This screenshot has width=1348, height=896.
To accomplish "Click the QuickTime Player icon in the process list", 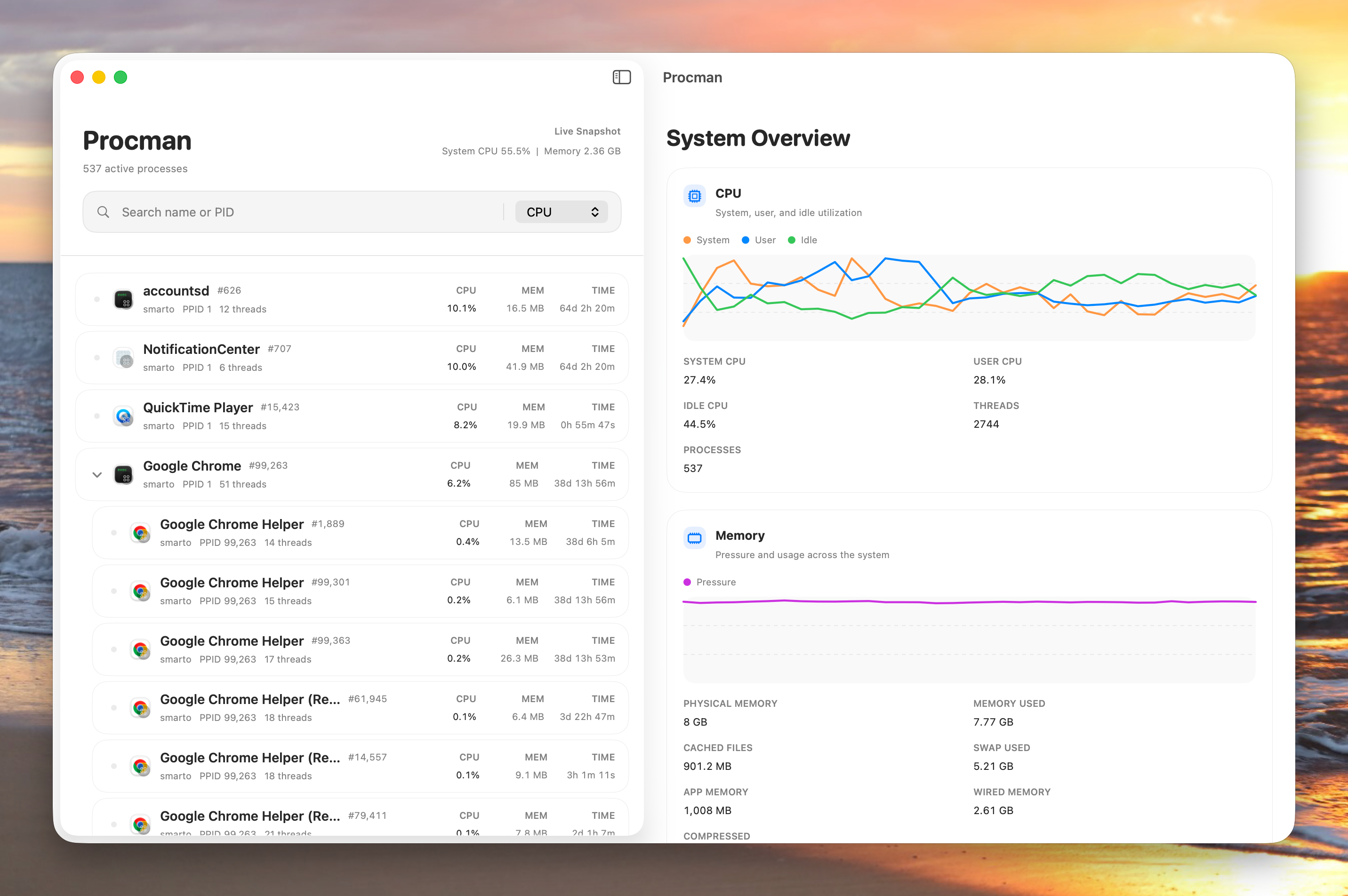I will coord(123,416).
